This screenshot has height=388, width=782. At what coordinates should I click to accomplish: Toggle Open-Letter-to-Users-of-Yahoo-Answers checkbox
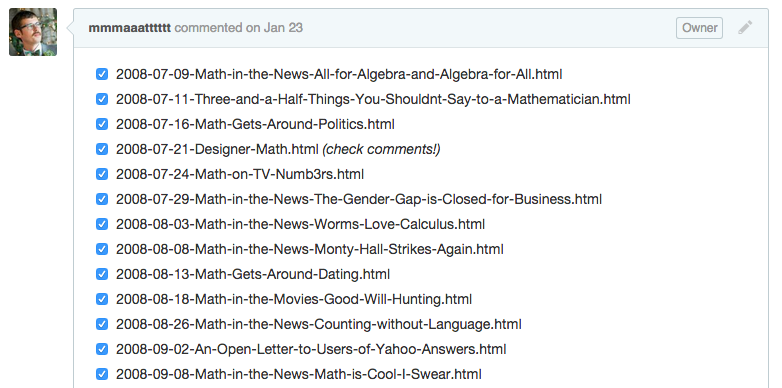[x=102, y=349]
